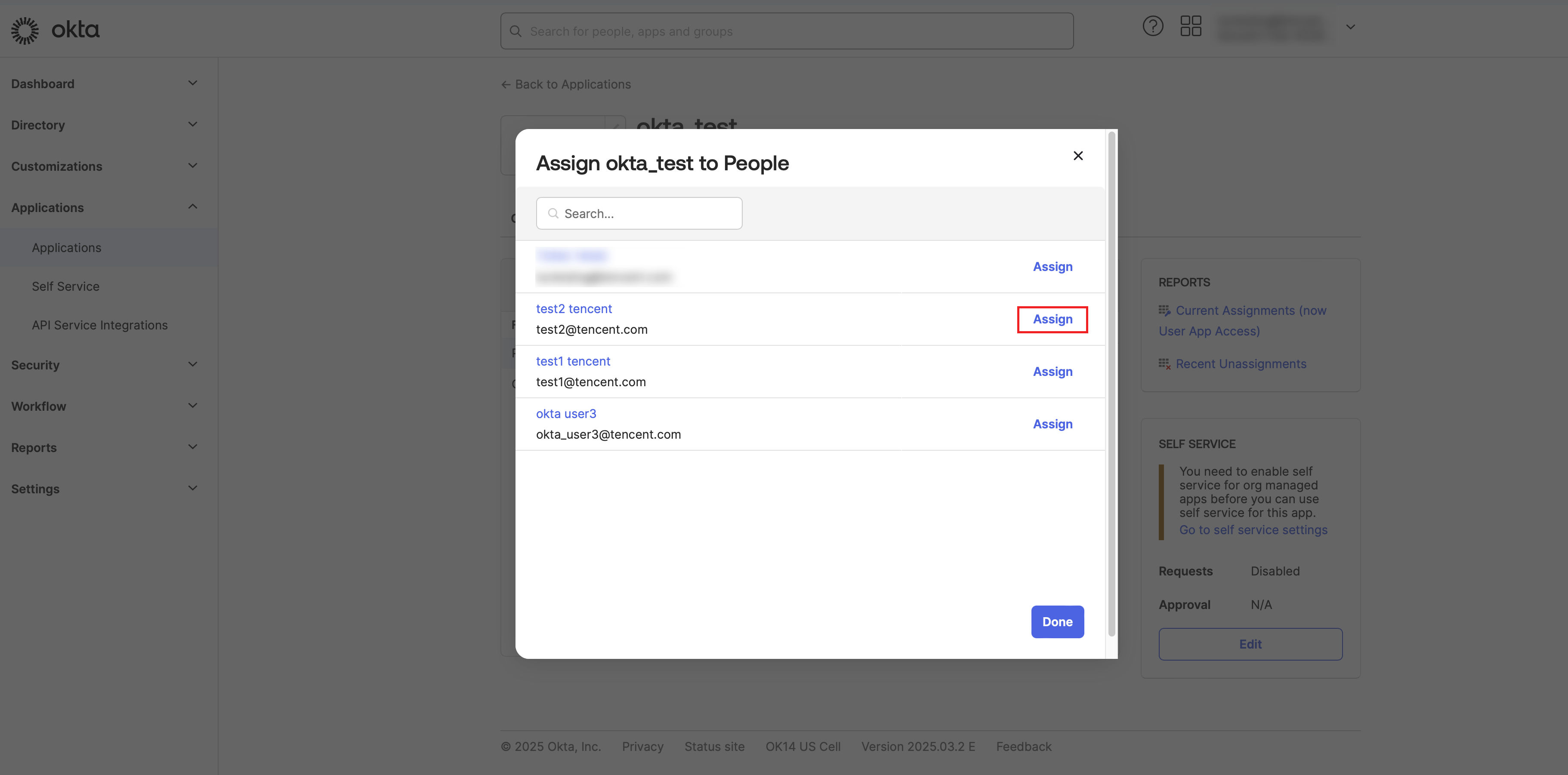Click the Current Assignments report icon

[1164, 311]
